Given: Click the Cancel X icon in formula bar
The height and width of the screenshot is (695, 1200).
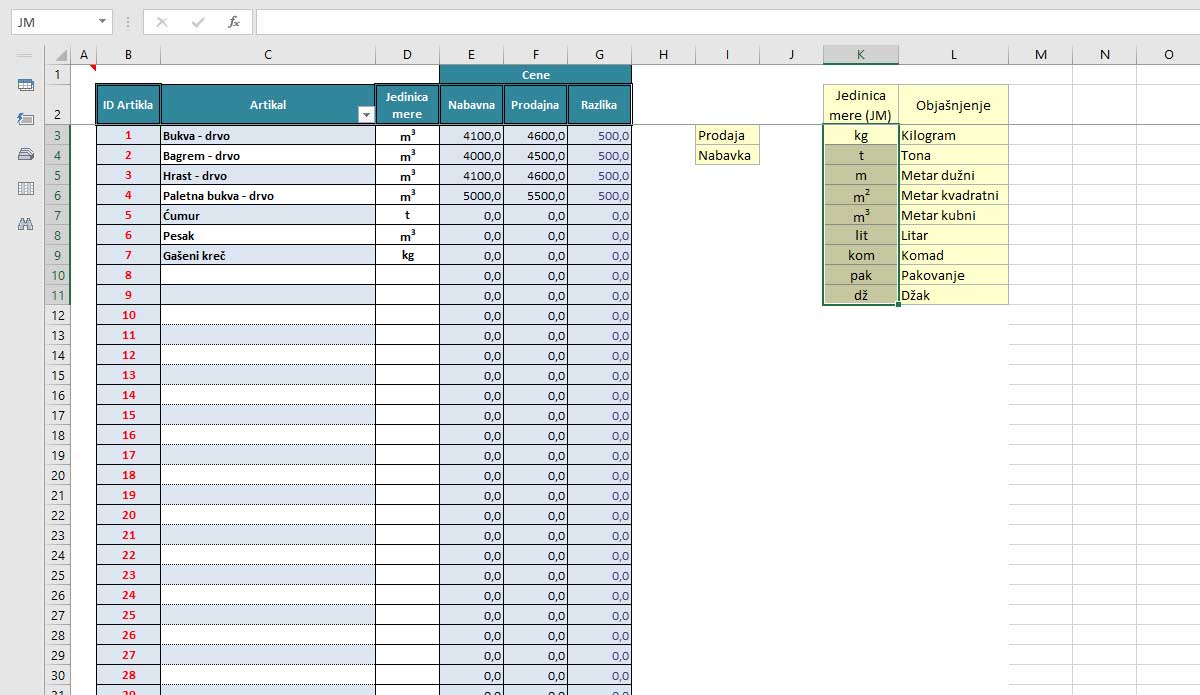Looking at the screenshot, I should [x=163, y=22].
